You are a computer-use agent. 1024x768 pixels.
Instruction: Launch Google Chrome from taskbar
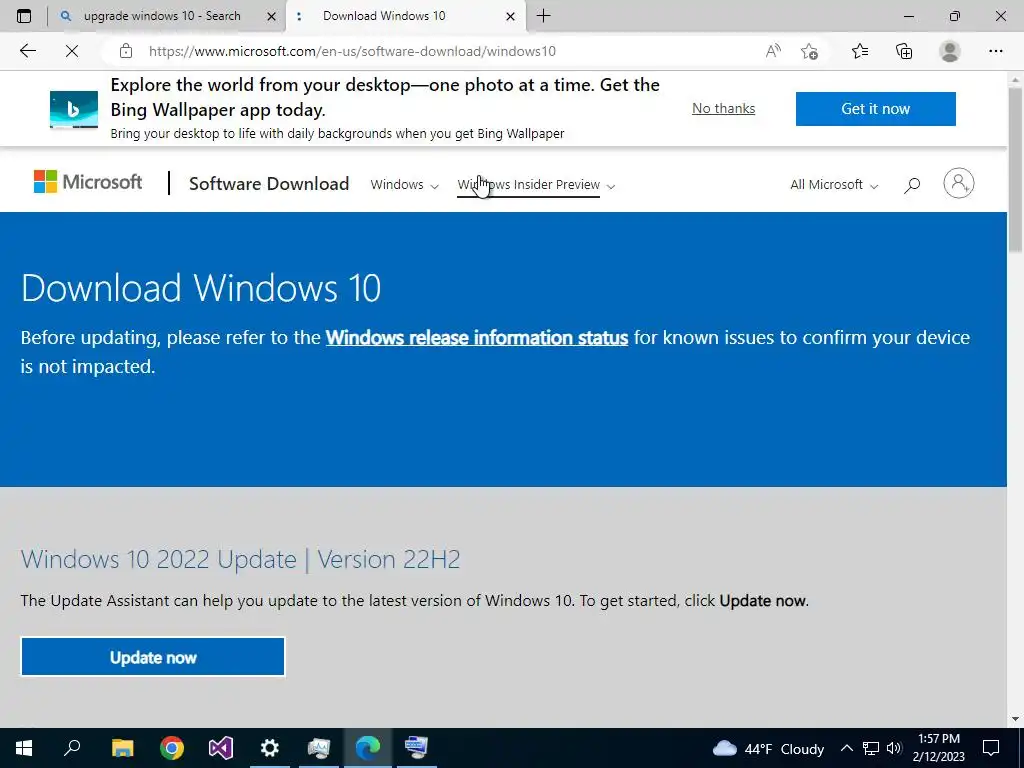coord(172,748)
